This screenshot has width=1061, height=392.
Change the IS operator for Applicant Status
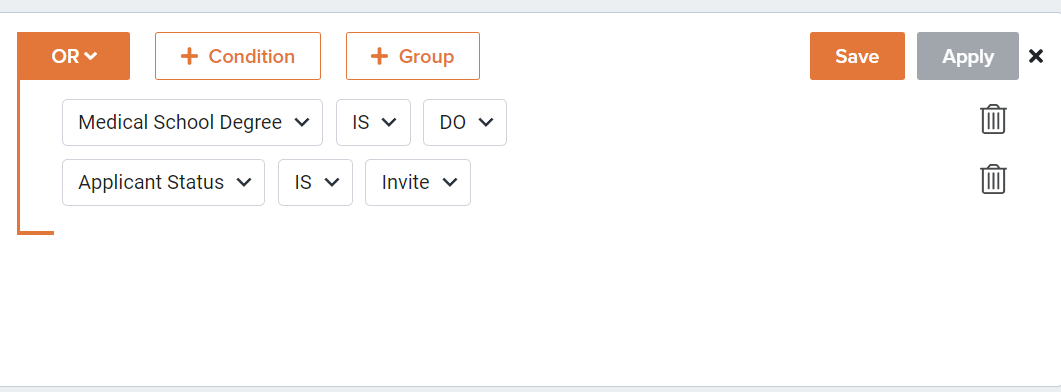[315, 182]
